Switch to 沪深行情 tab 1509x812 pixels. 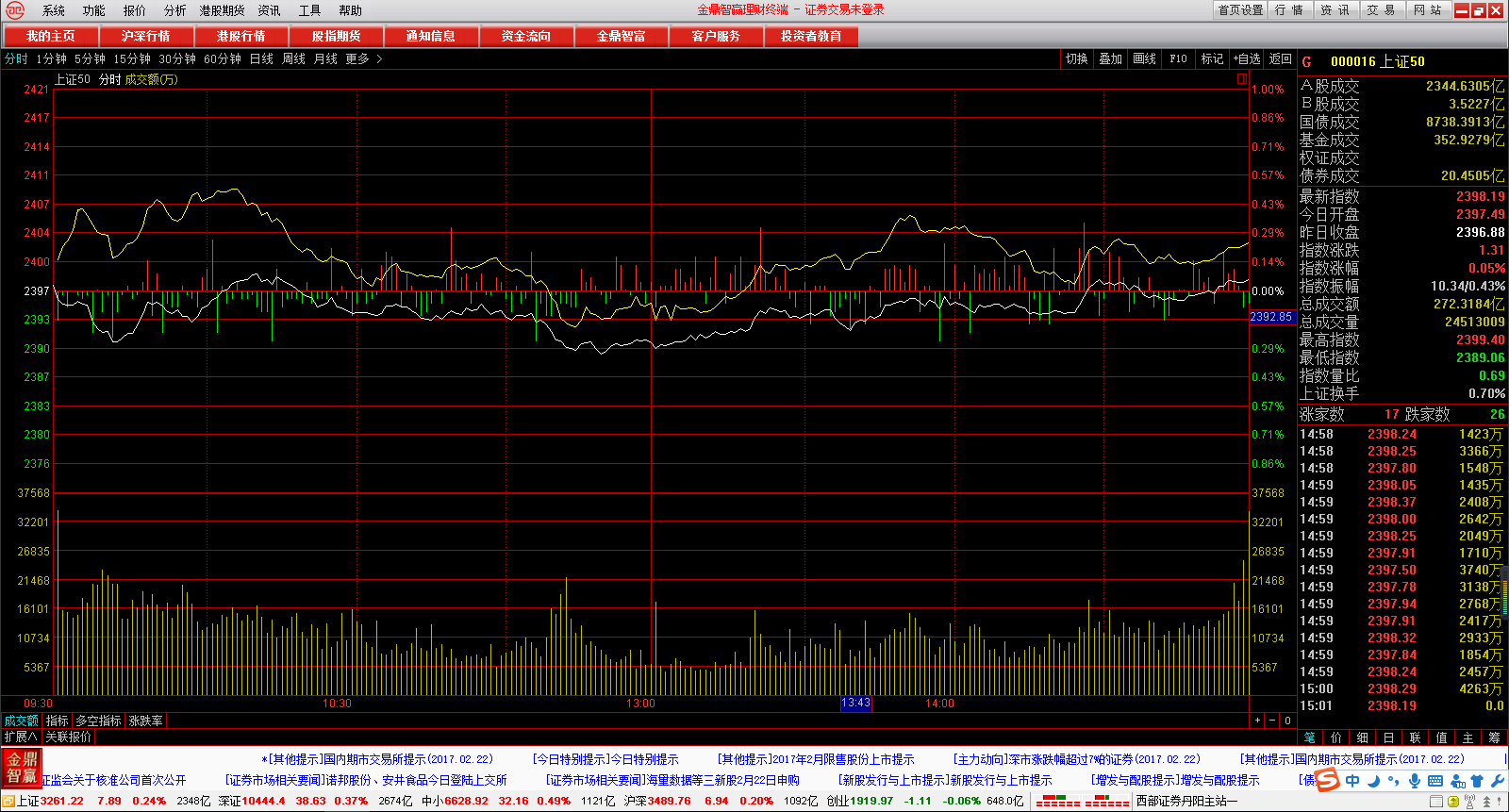pyautogui.click(x=146, y=36)
